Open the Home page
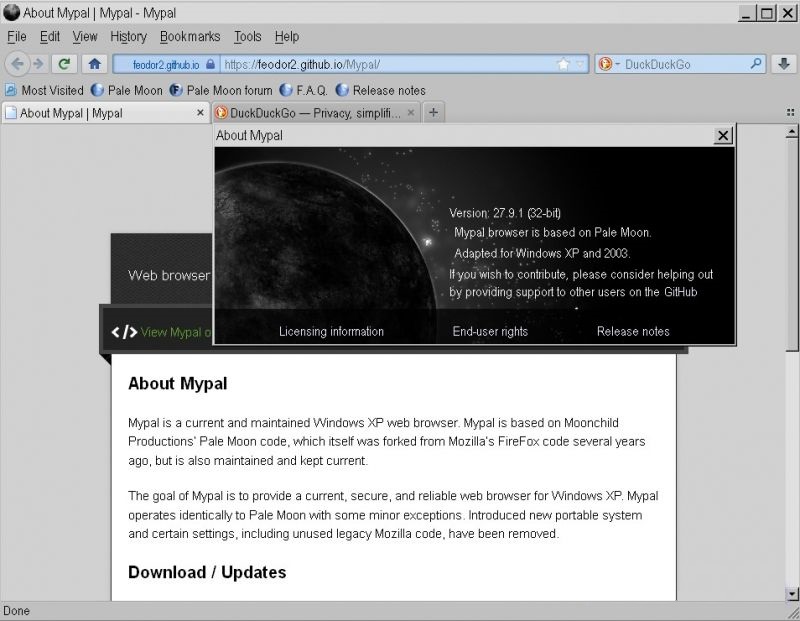Viewport: 800px width, 621px height. [92, 63]
